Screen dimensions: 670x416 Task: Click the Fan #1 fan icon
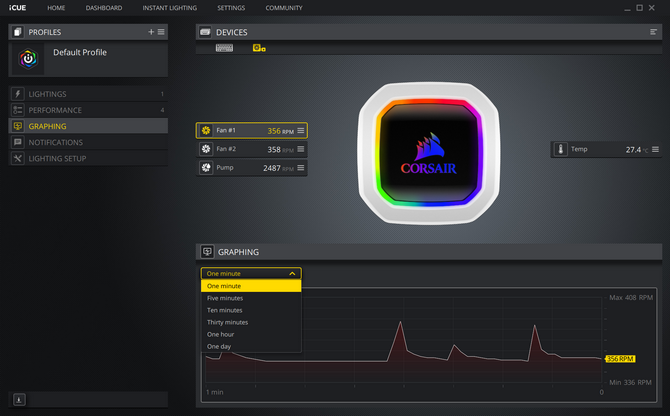pos(206,130)
